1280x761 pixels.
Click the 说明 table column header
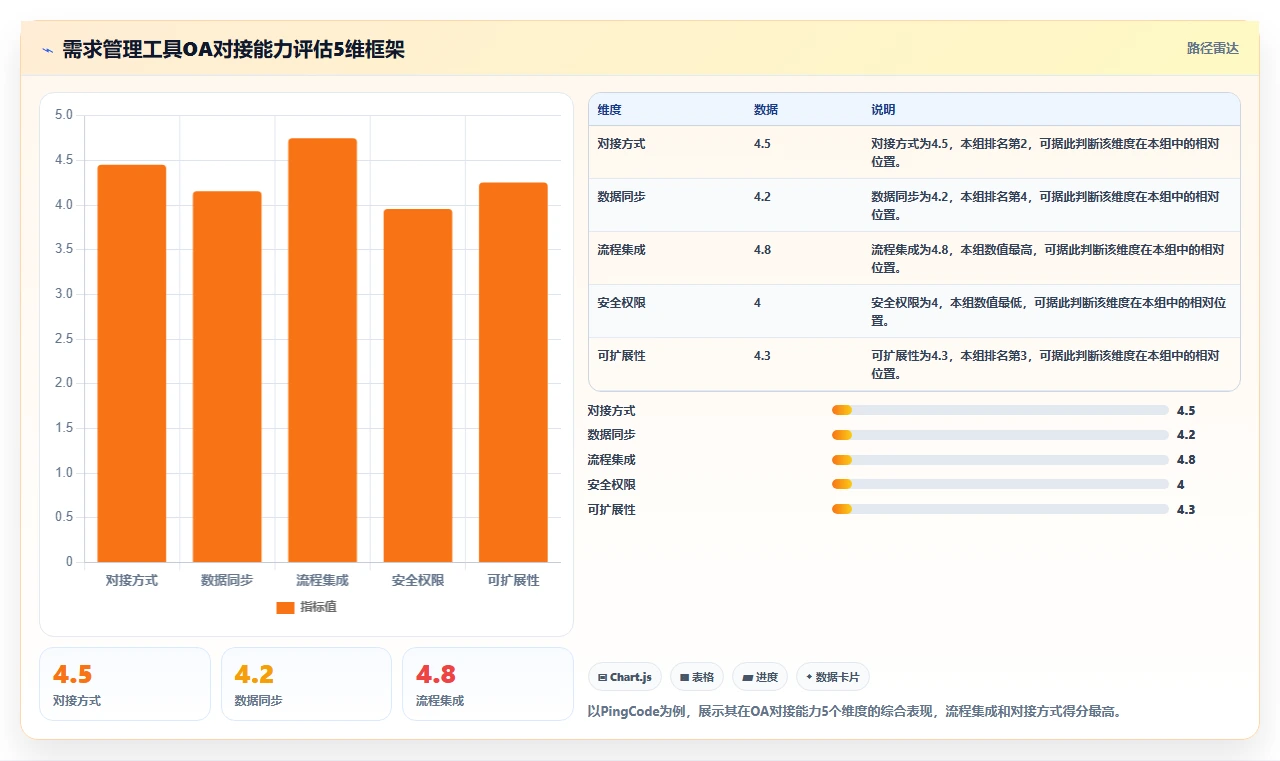[883, 109]
